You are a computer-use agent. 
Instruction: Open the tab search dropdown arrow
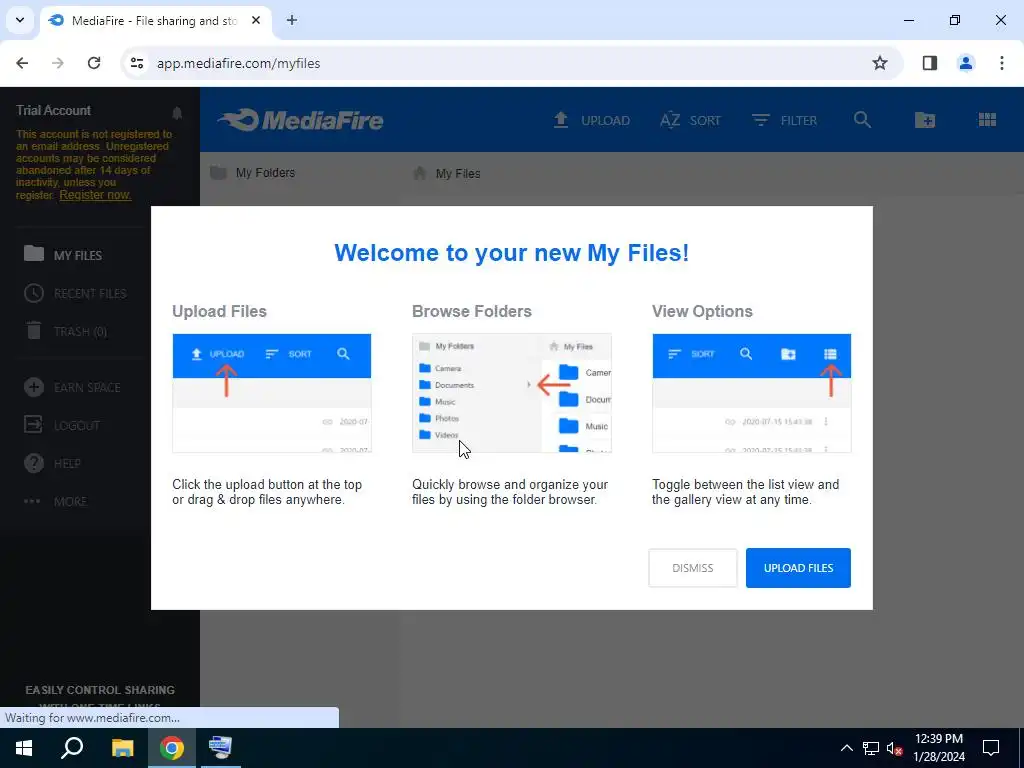point(20,20)
